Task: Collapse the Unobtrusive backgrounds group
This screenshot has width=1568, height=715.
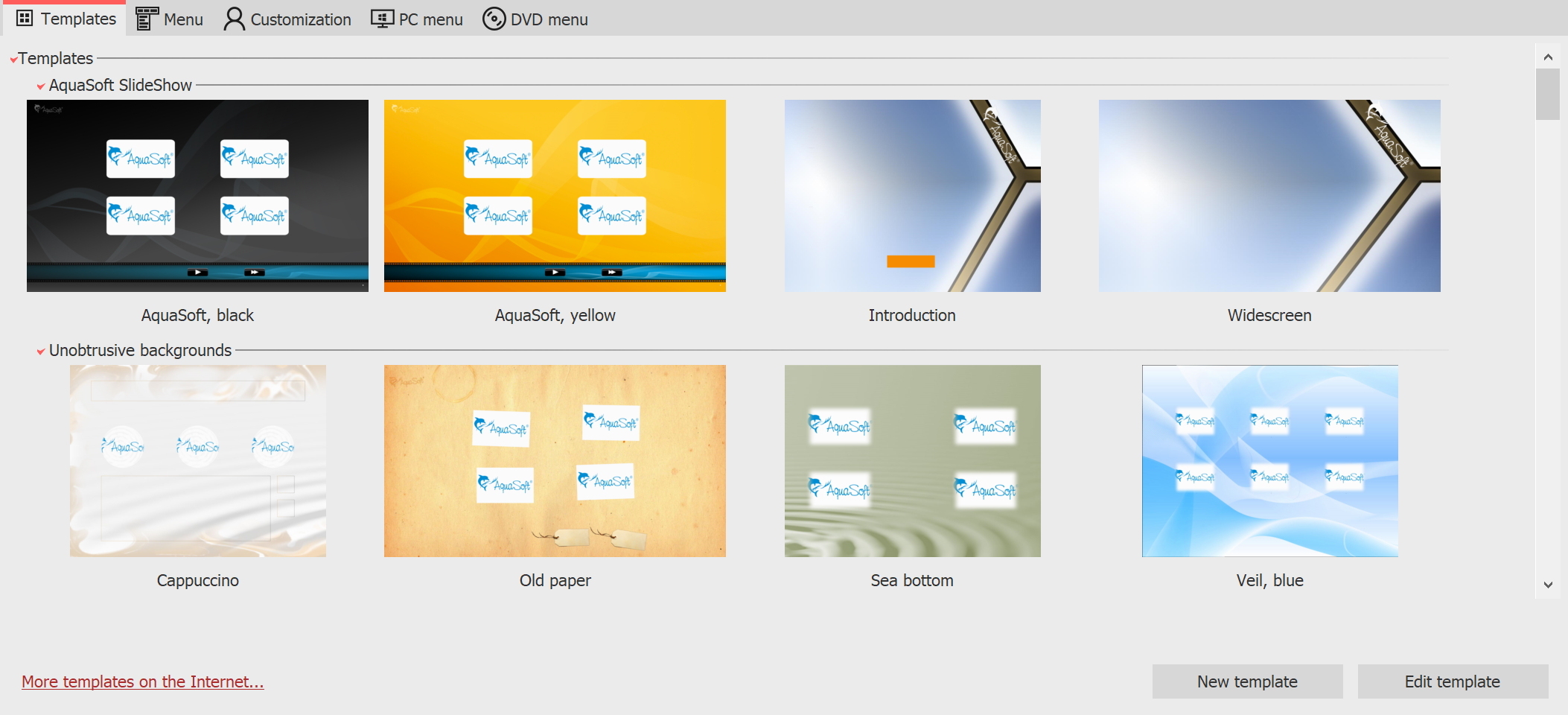Action: click(x=41, y=350)
